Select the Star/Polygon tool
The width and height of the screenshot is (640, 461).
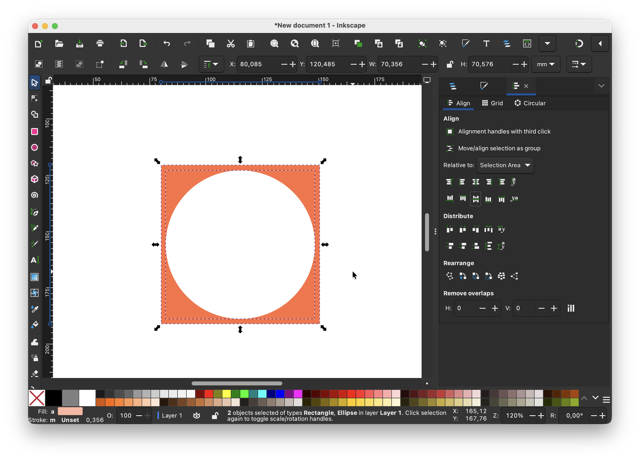click(x=35, y=163)
